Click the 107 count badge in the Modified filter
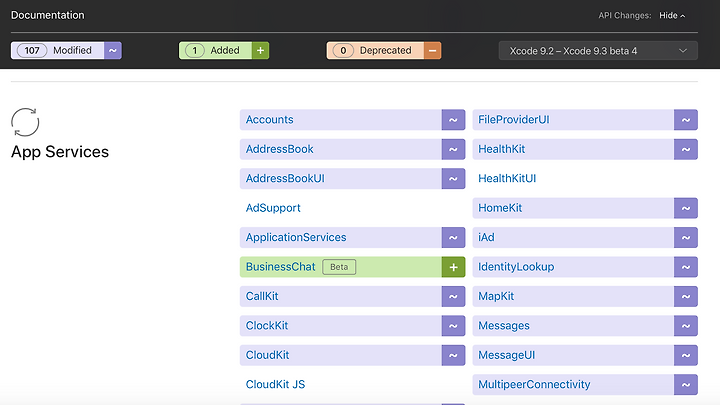The height and width of the screenshot is (405, 720). pyautogui.click(x=32, y=51)
